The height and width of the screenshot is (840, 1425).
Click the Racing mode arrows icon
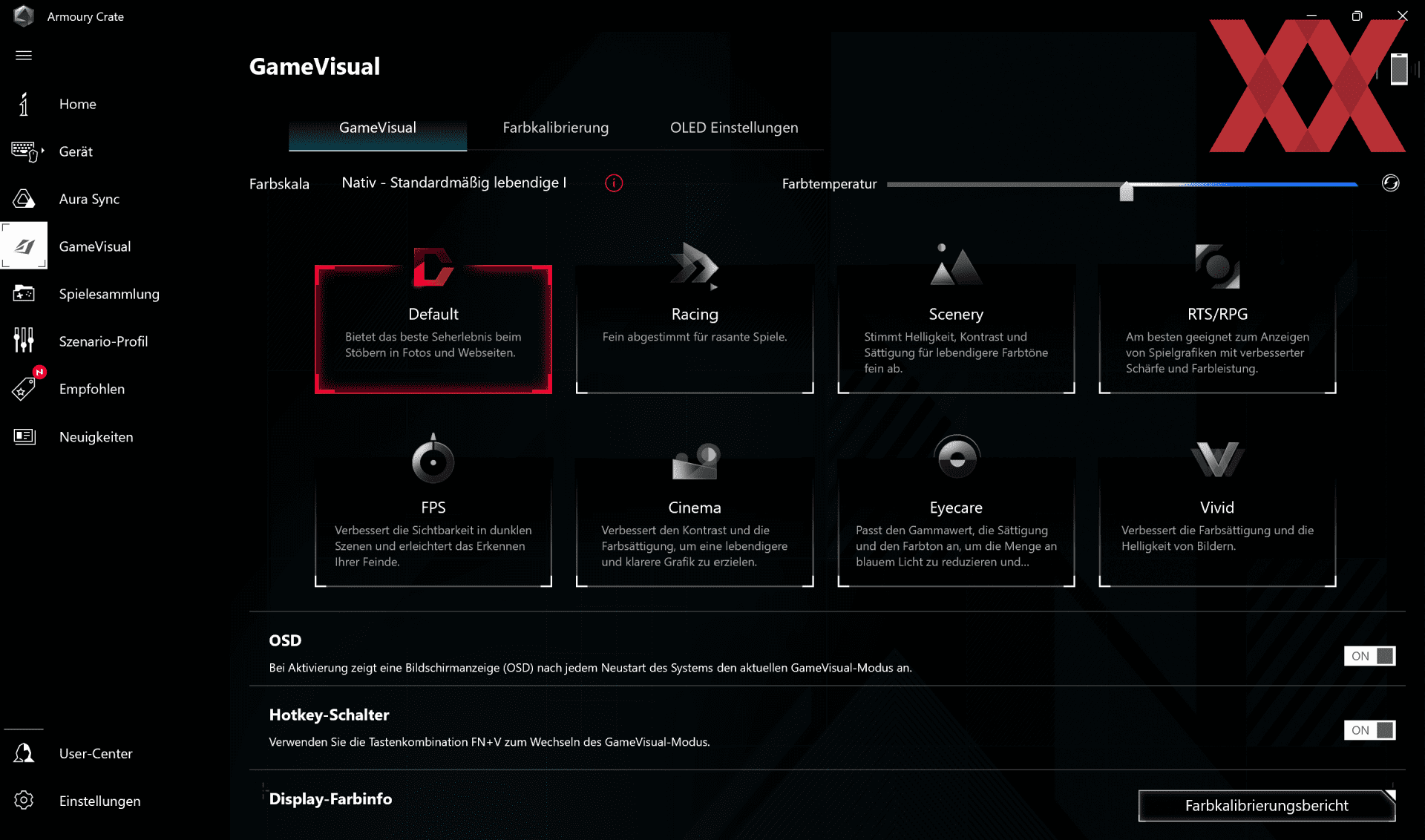[x=695, y=266]
